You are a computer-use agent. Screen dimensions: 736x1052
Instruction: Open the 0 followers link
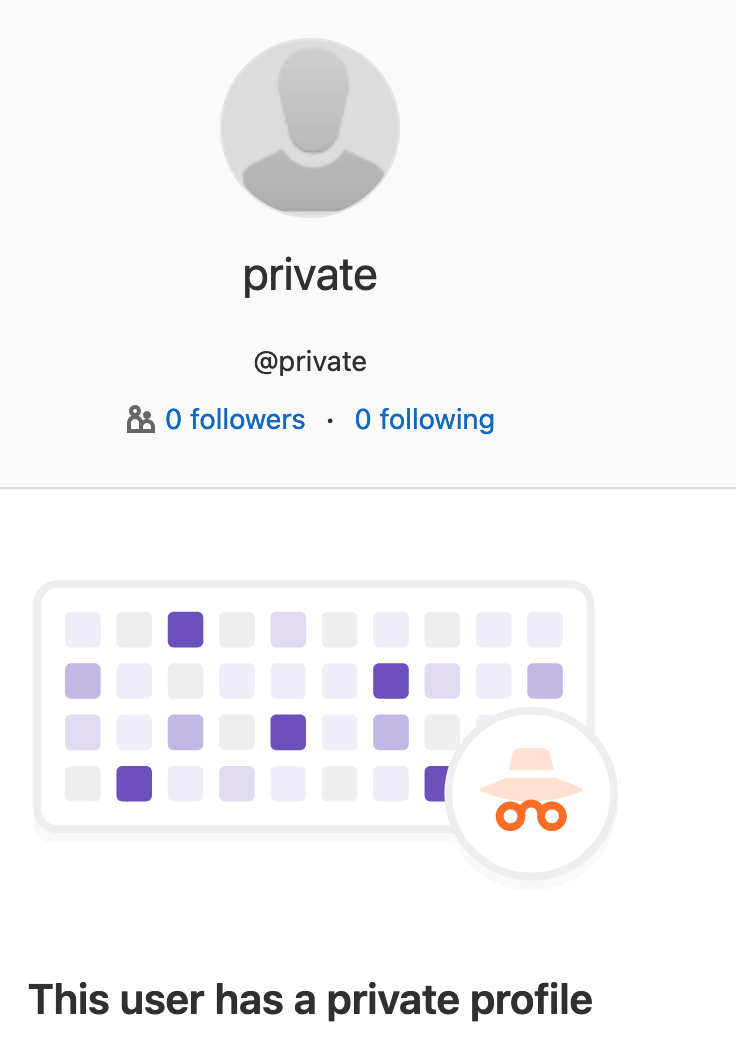click(x=235, y=419)
